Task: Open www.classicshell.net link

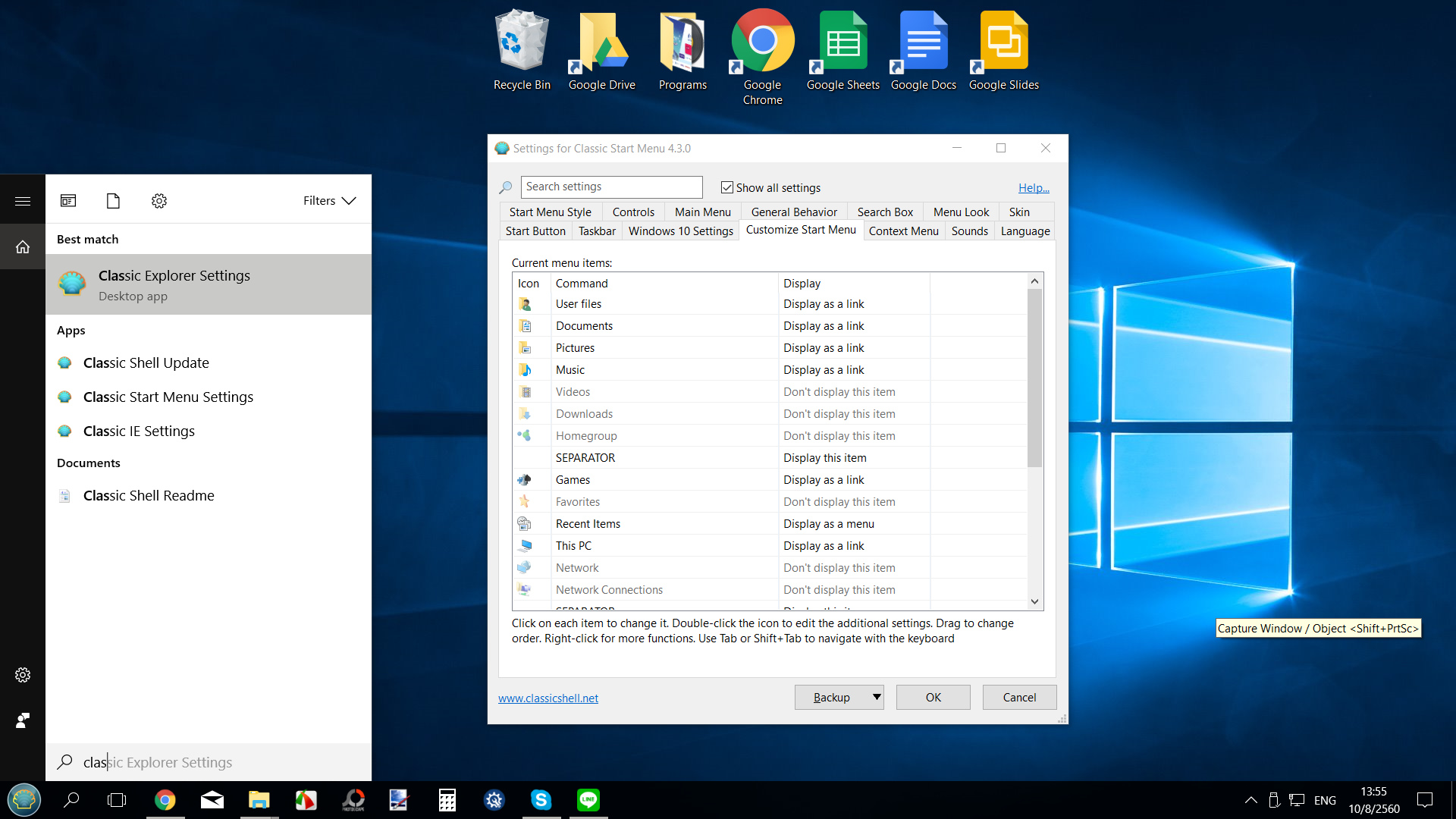Action: click(548, 698)
